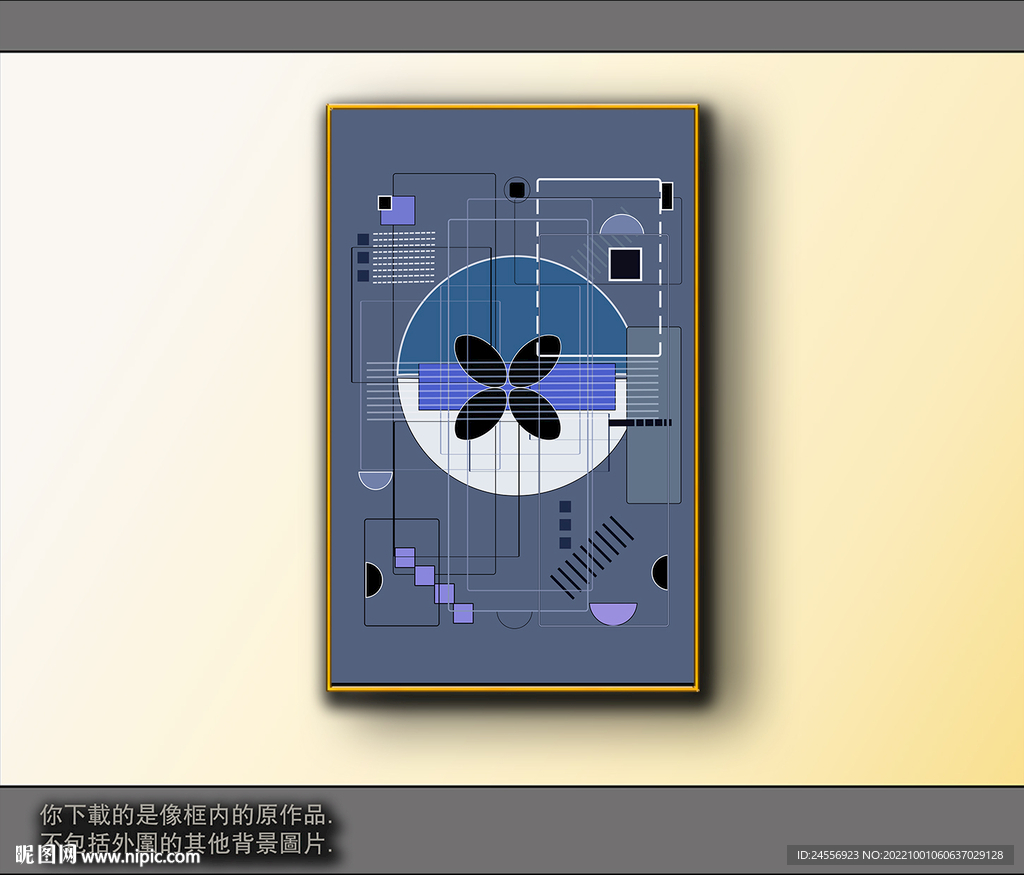This screenshot has height=875, width=1024.
Task: Click the diagonal black stripes pattern
Action: tap(592, 557)
